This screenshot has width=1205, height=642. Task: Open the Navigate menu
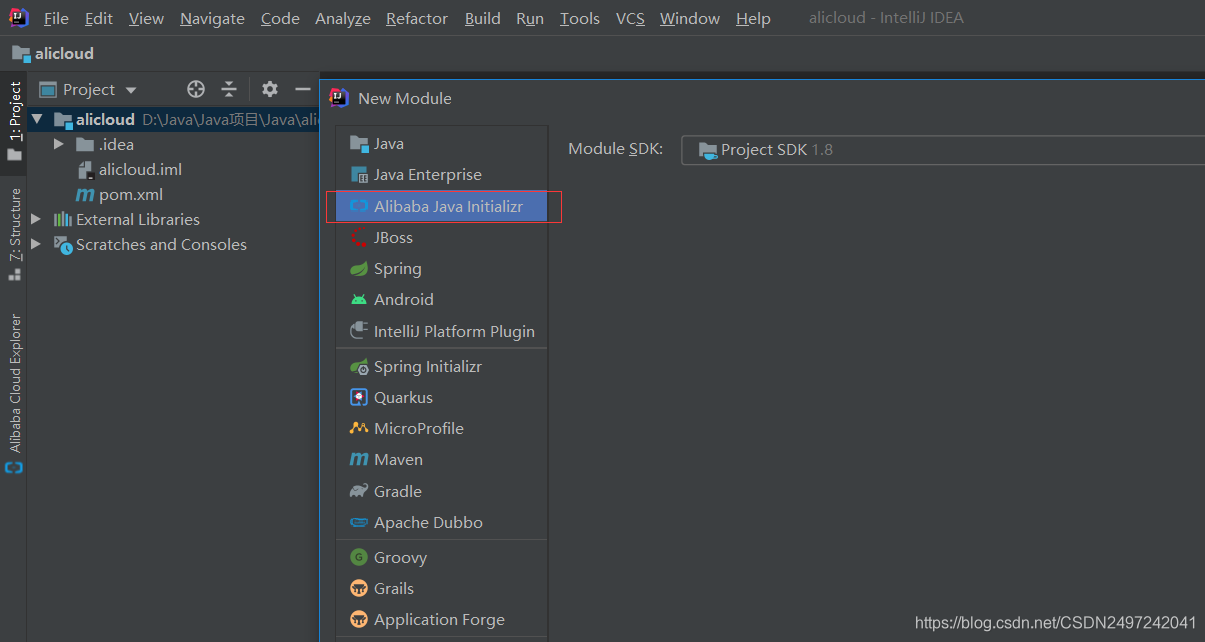tap(212, 18)
